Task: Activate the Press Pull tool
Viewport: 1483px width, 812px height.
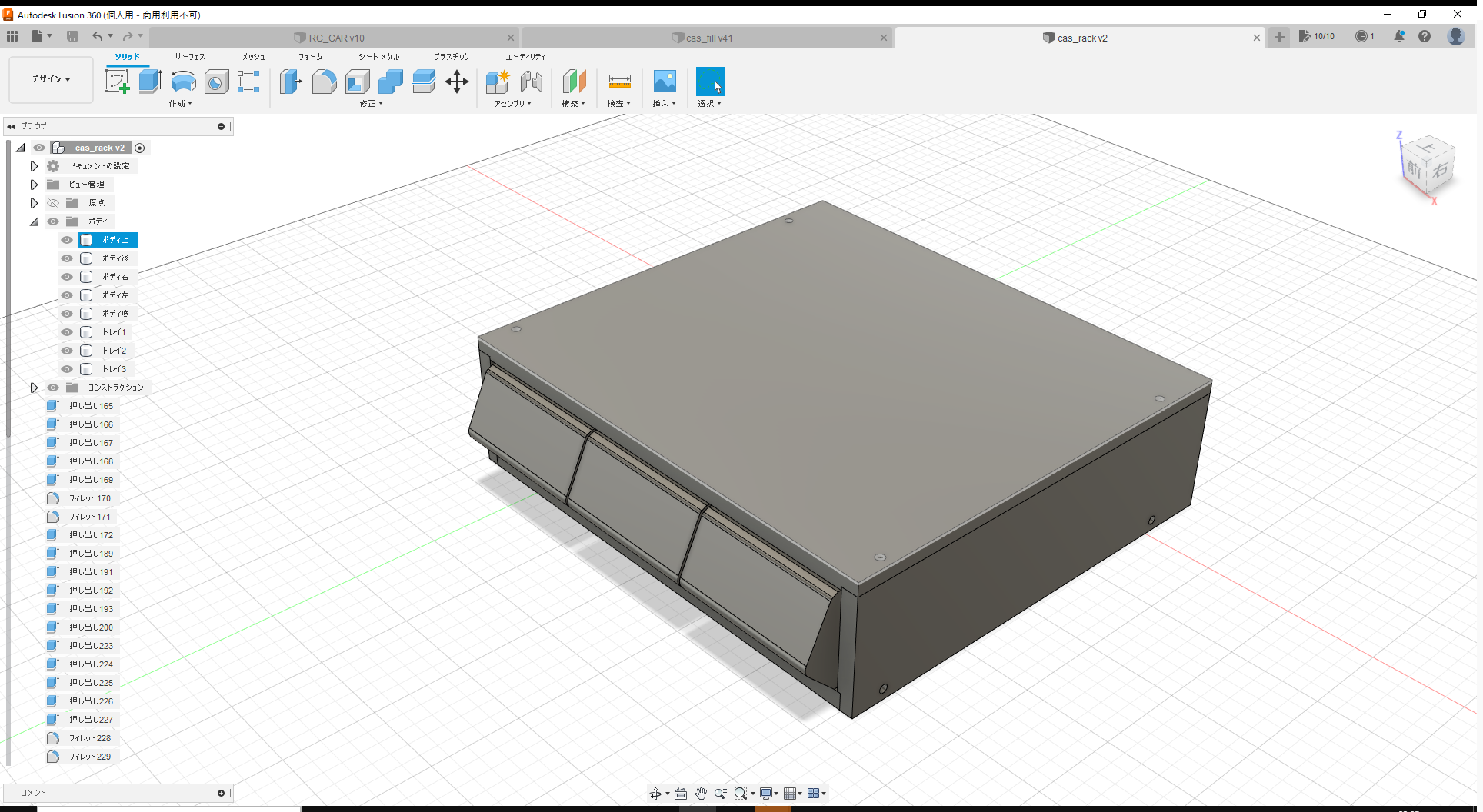Action: pos(290,81)
